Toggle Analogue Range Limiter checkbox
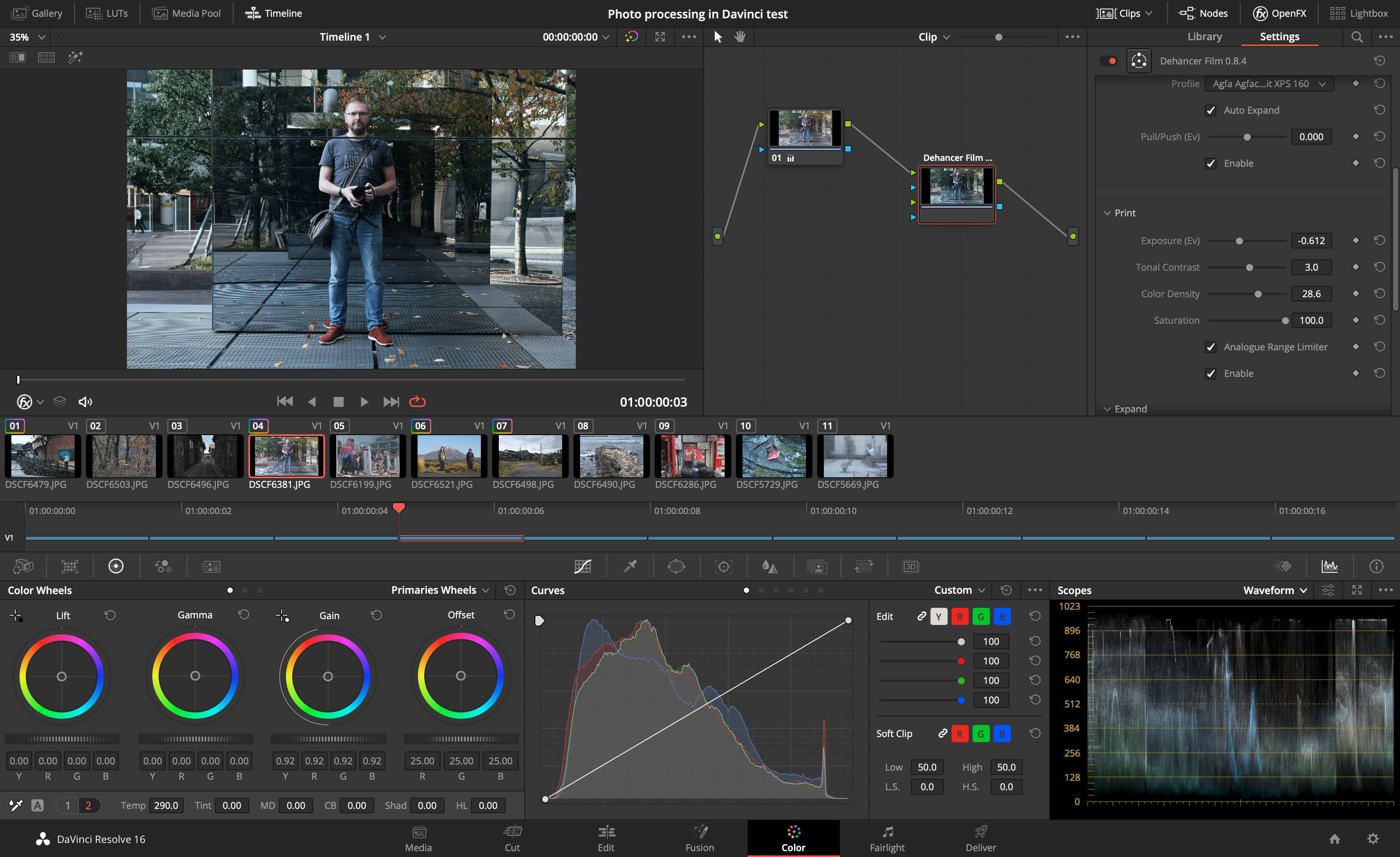1400x857 pixels. tap(1211, 346)
